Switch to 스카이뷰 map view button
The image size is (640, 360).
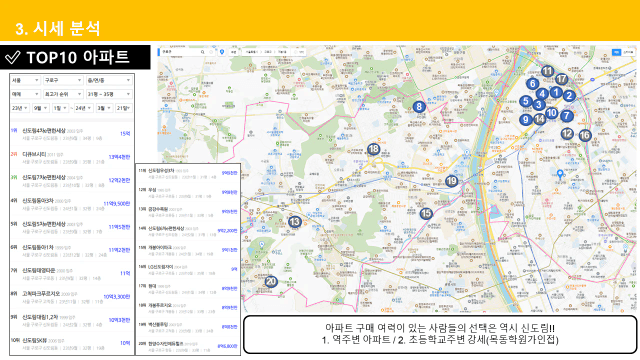[628, 52]
